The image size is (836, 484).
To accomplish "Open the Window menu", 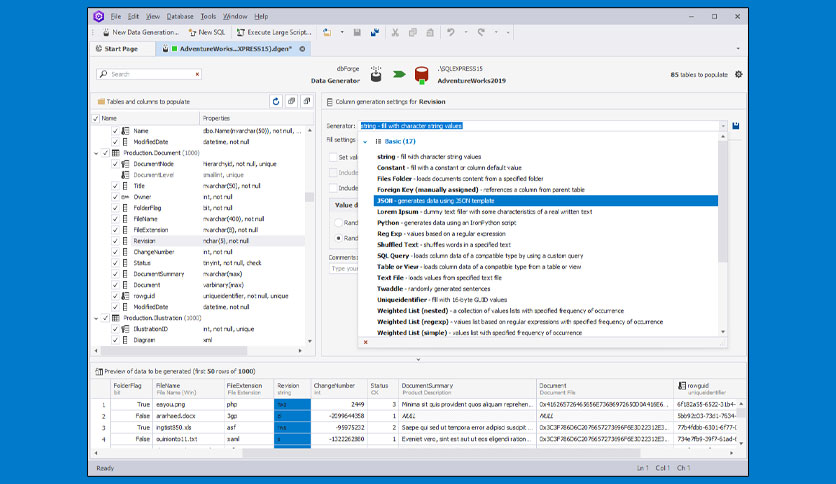I will click(x=235, y=17).
